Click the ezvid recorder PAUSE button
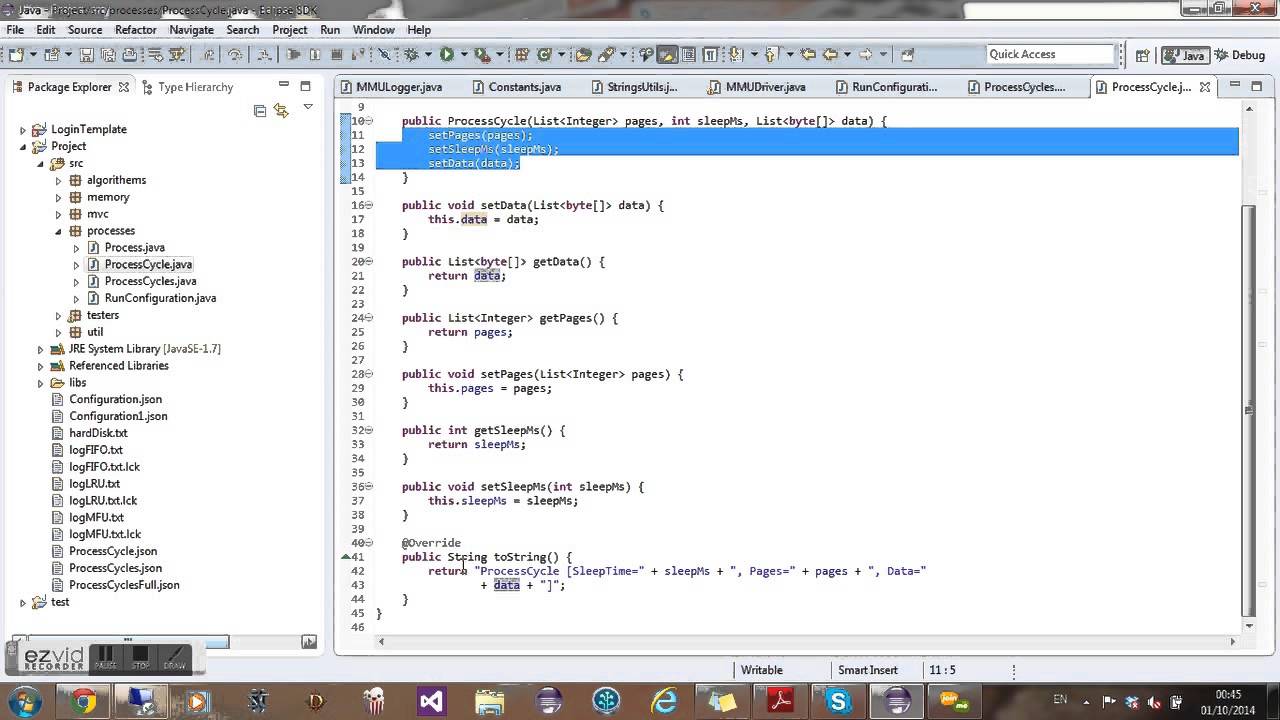The image size is (1280, 720). pyautogui.click(x=106, y=658)
